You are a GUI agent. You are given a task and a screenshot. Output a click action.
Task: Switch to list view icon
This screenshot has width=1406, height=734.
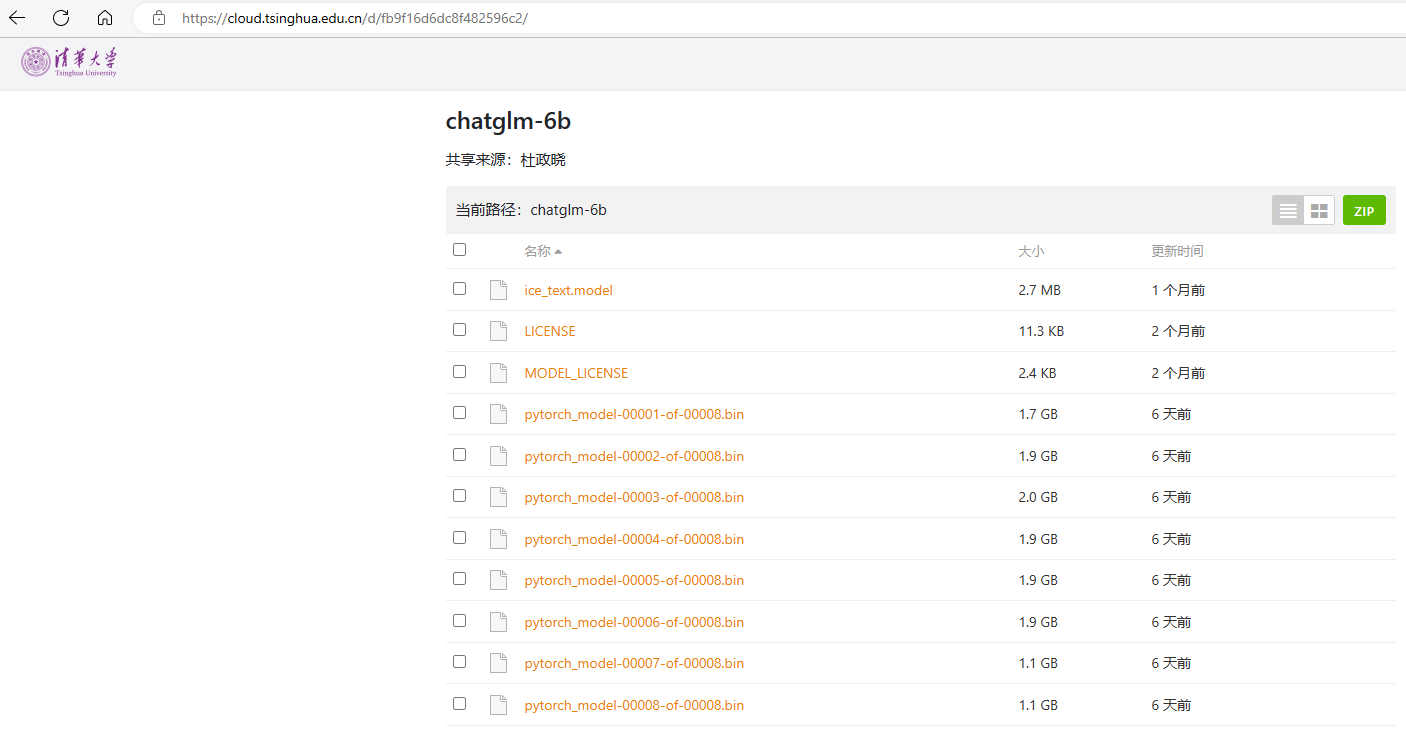[1288, 210]
